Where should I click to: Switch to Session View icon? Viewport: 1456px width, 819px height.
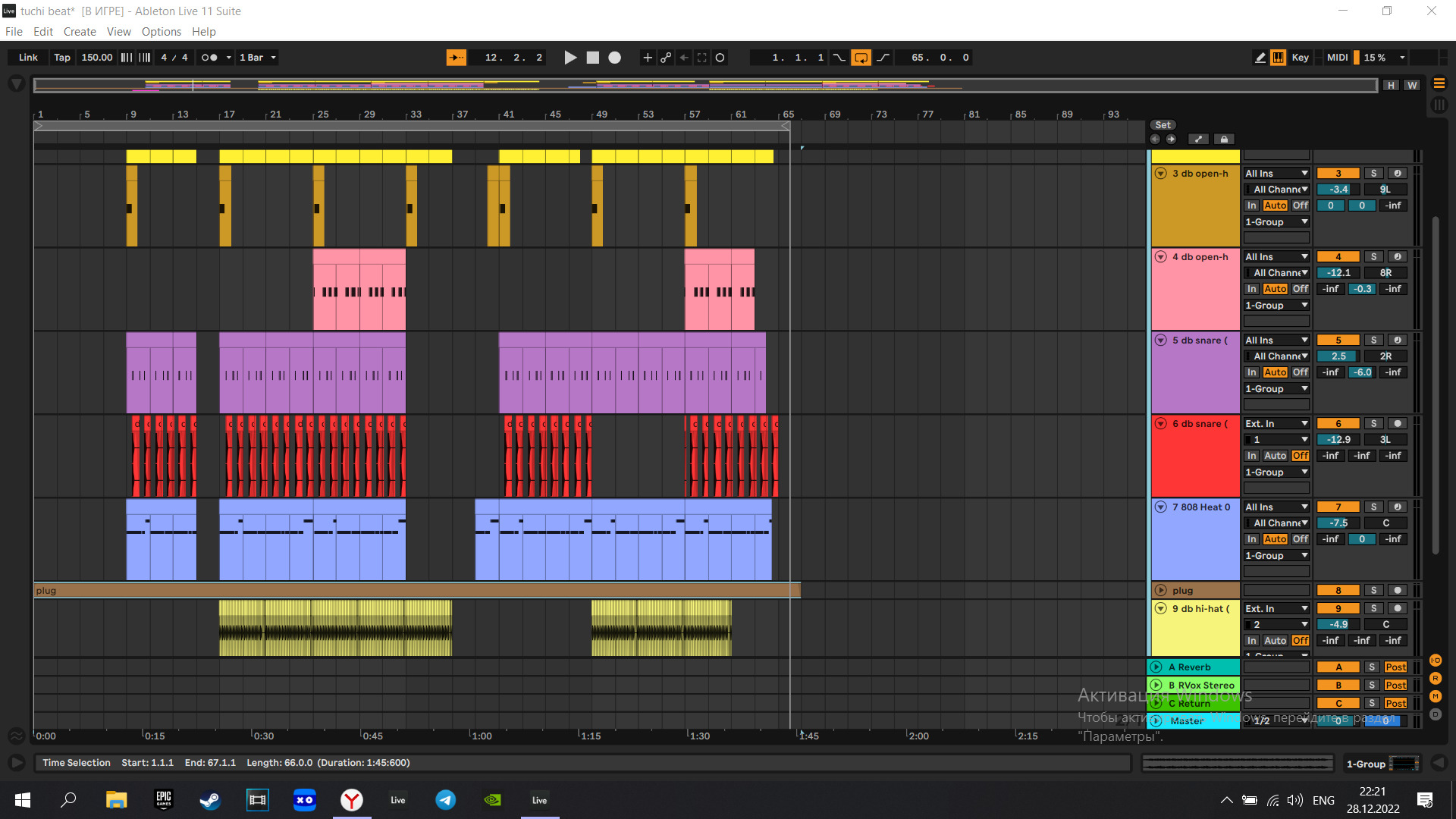pos(1439,105)
